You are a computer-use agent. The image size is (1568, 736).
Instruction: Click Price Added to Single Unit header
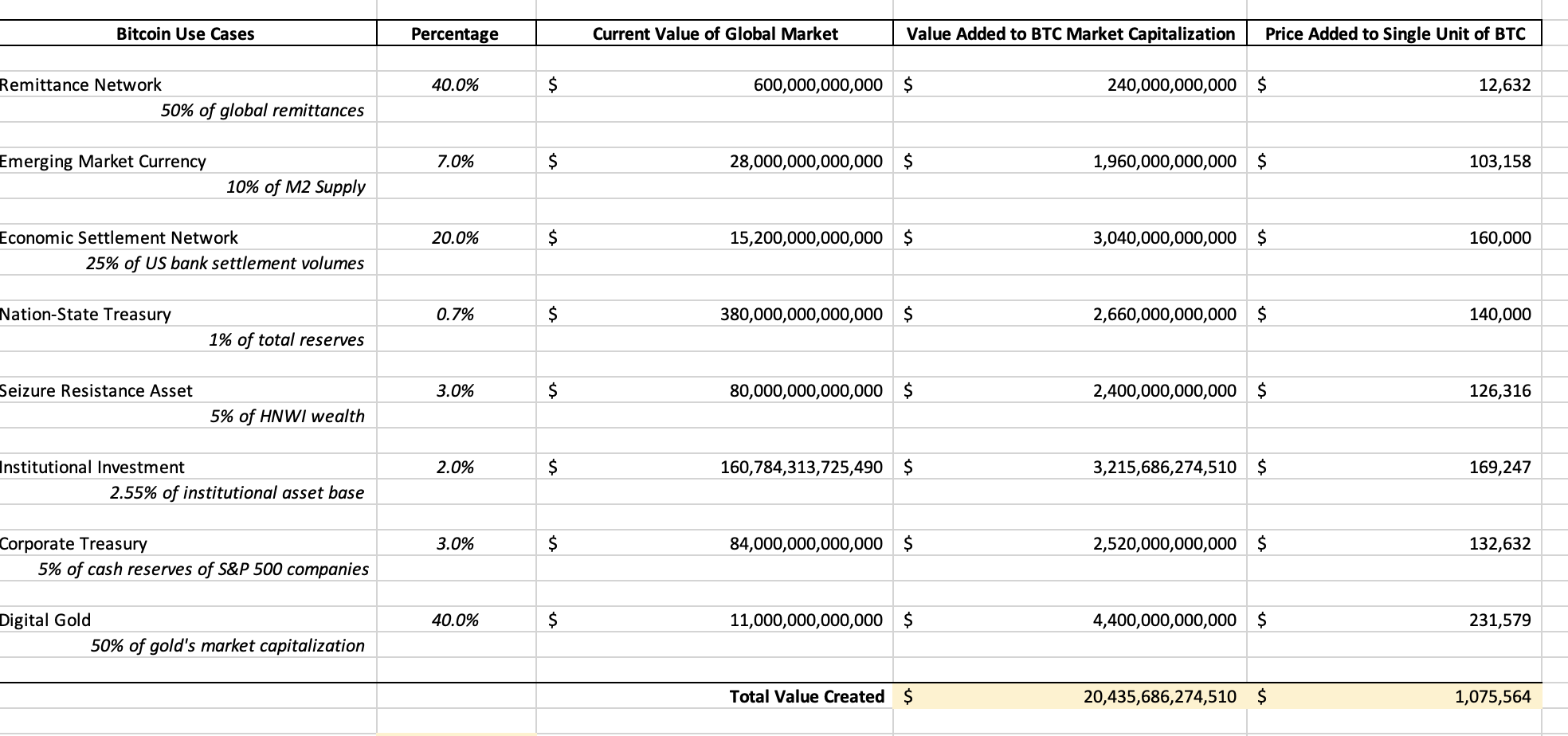click(1394, 33)
